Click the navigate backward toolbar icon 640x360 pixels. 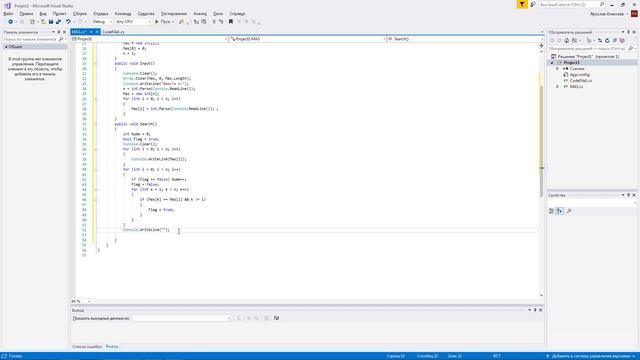pyautogui.click(x=11, y=22)
